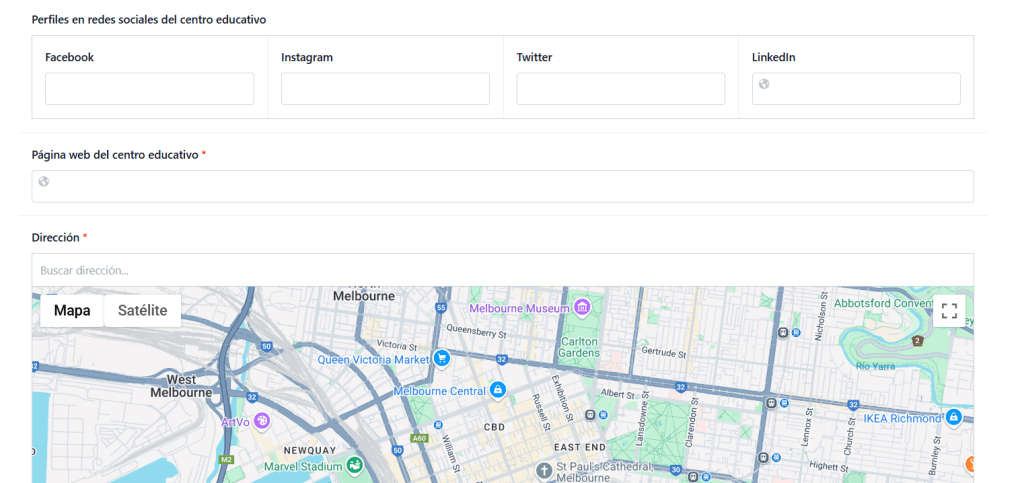Open the ArtVo purple map pin
The height and width of the screenshot is (483, 1024).
[262, 421]
